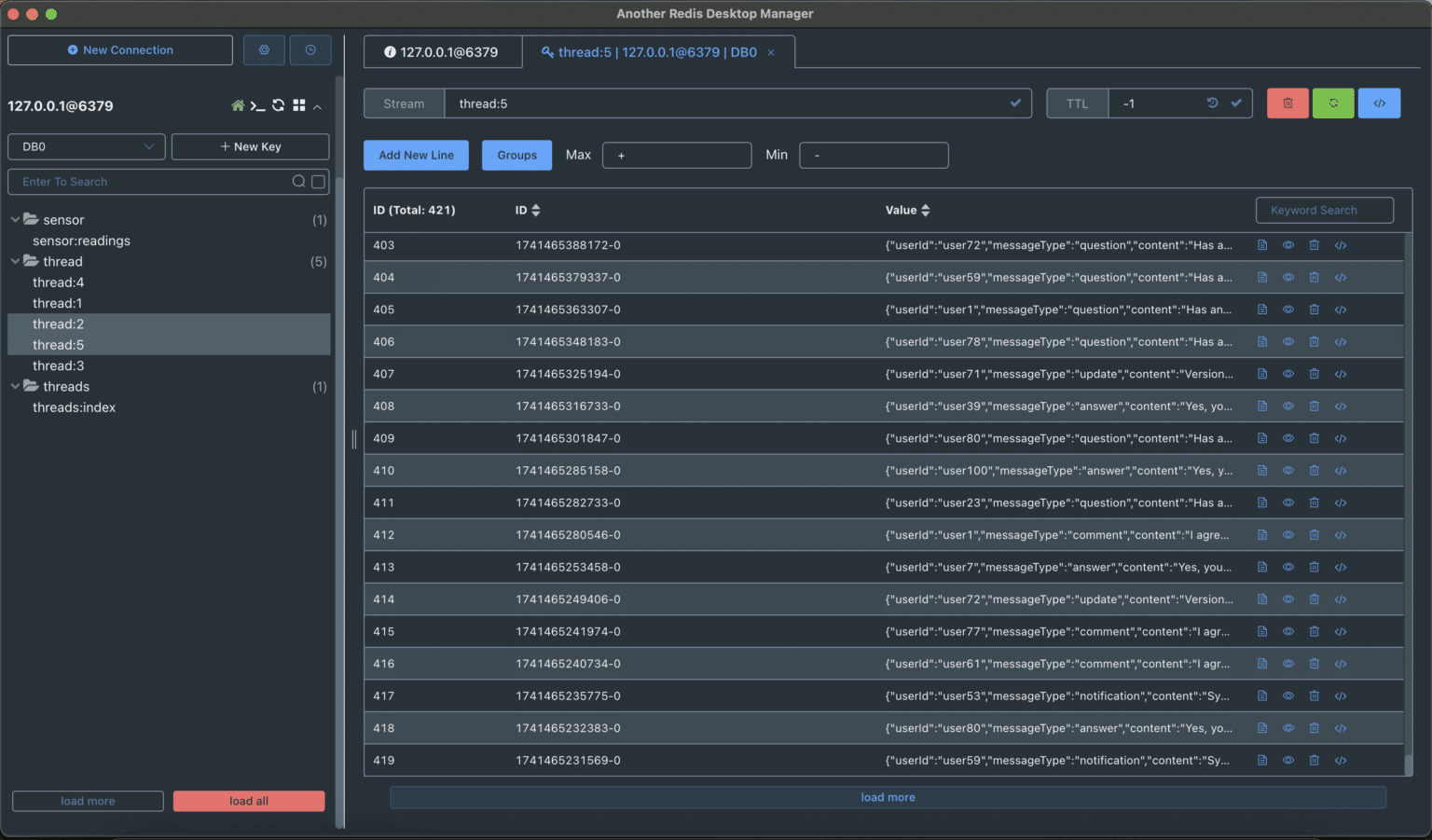Refresh keys using the reload icon
Screen dimensions: 1432x840
(278, 105)
